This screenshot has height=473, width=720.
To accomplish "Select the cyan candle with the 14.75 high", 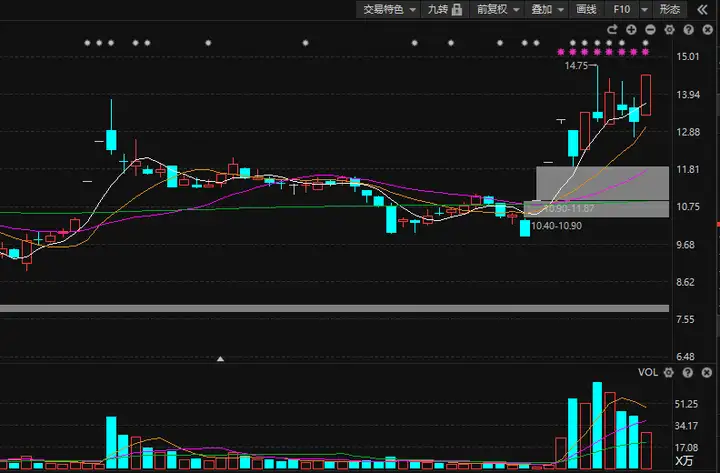I will point(597,115).
